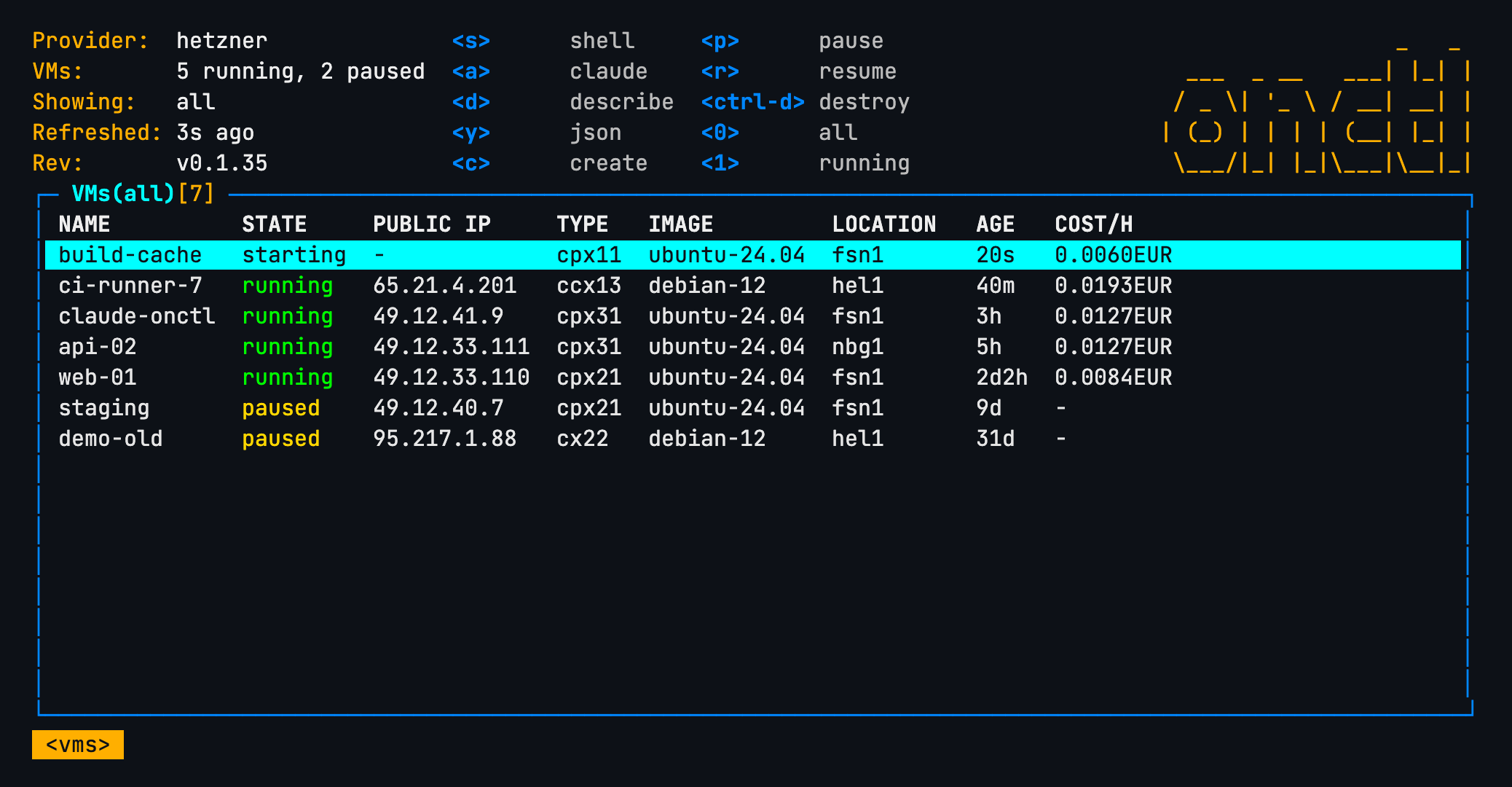
Task: Click the ccx13 type cell
Action: click(x=588, y=286)
